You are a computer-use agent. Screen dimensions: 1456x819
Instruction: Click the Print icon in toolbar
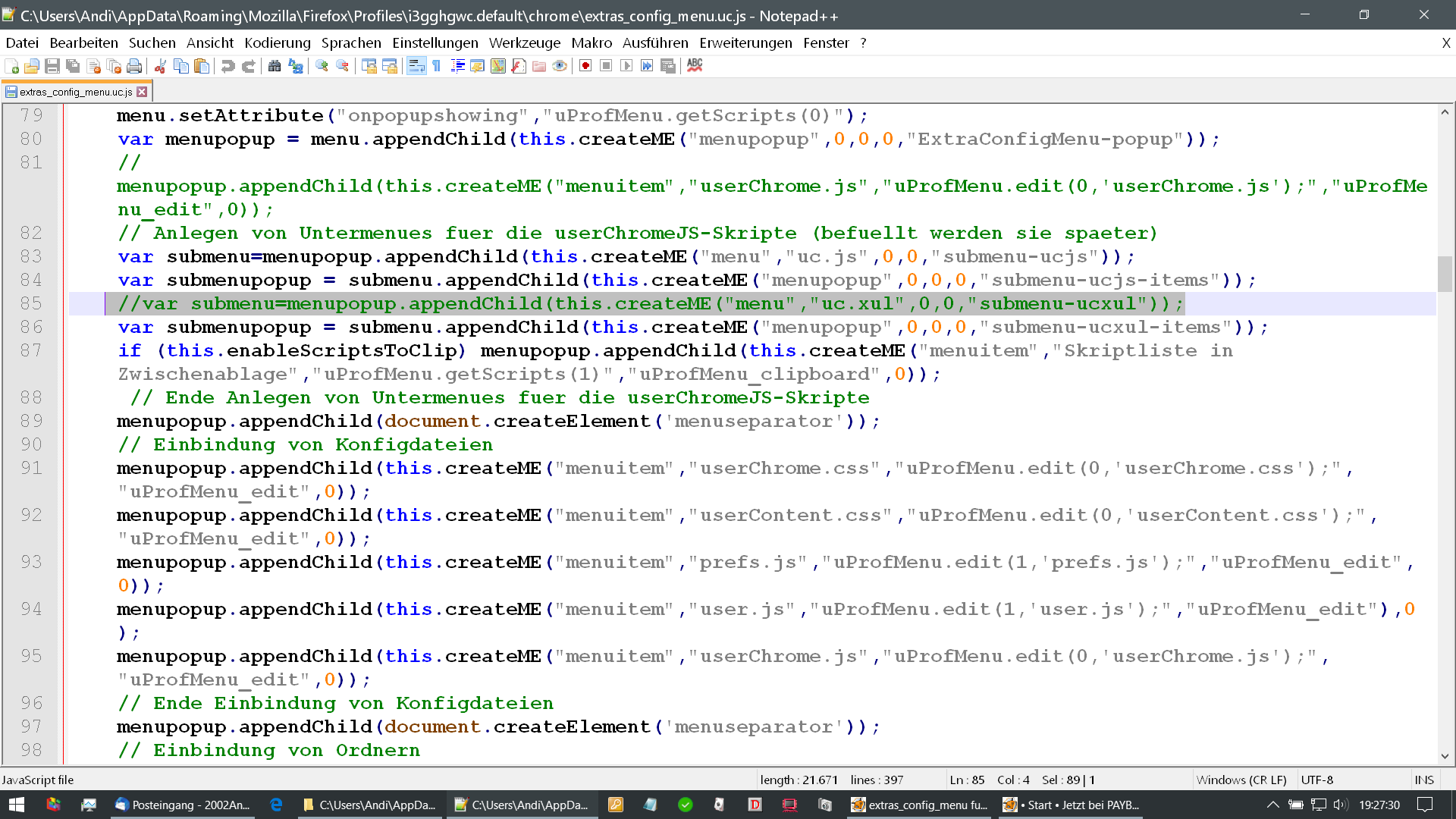tap(134, 67)
